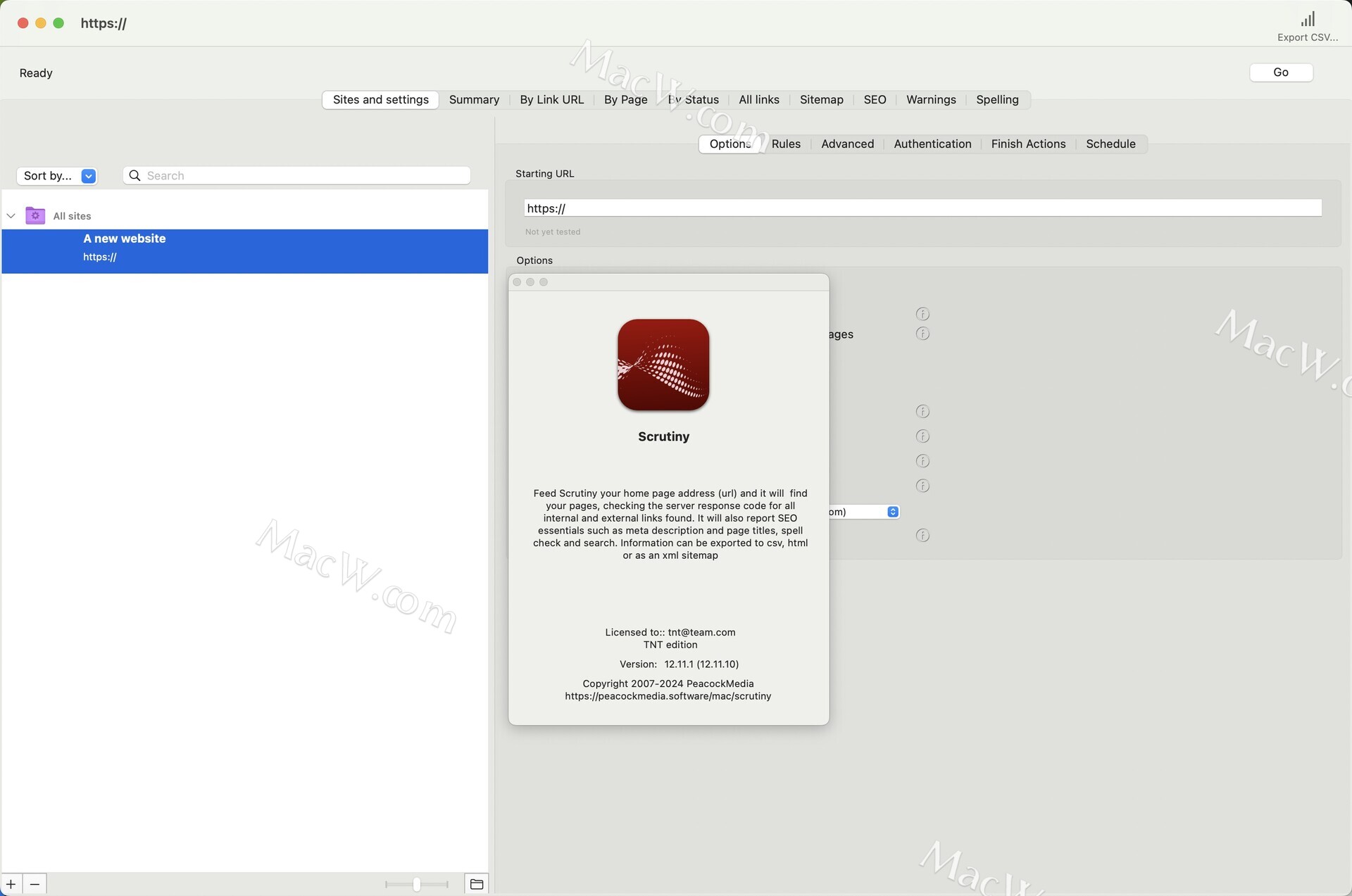
Task: Click the 'Copyright 2007-2024 PeacockMedia' text
Action: 668,683
